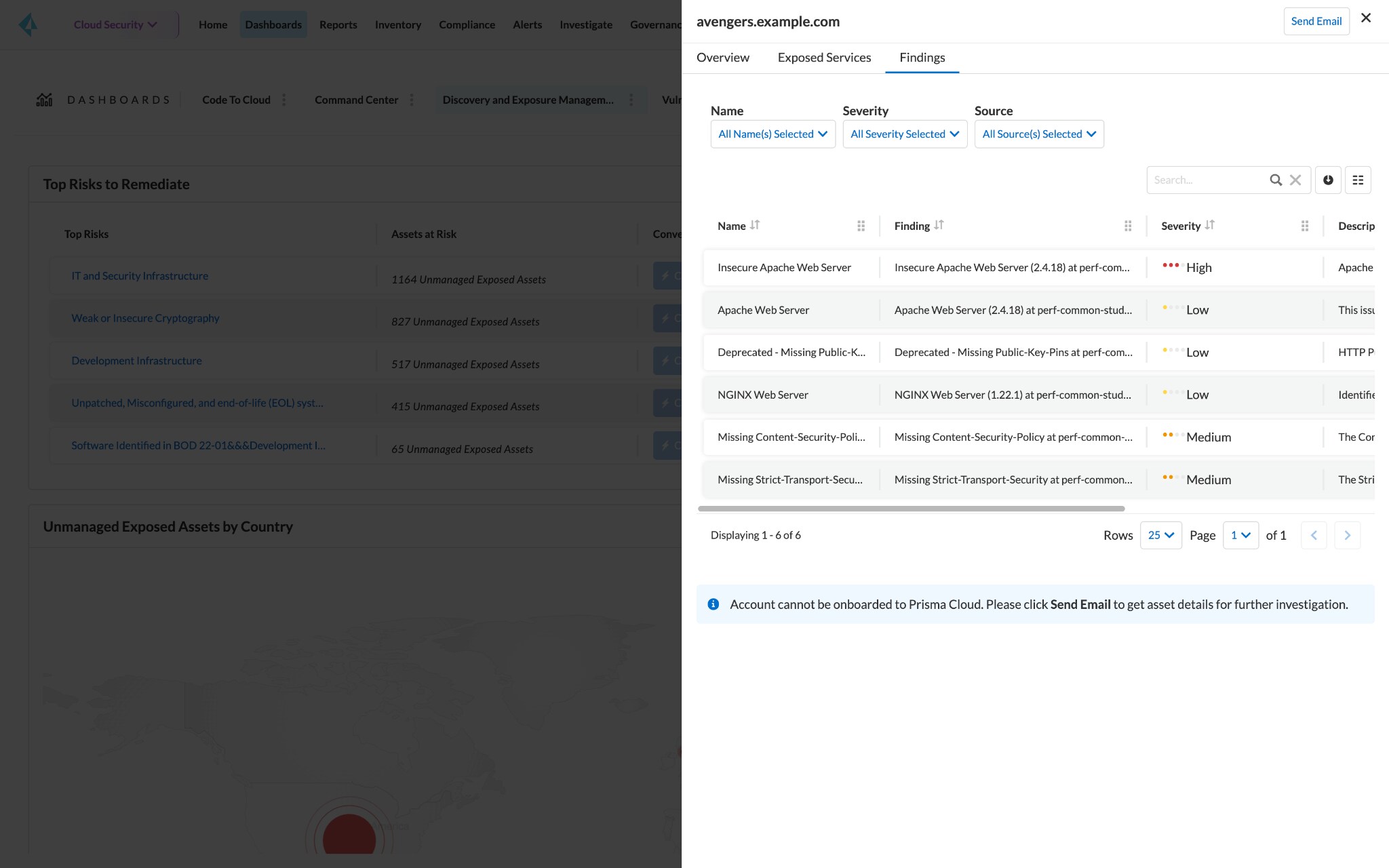Click the previous page navigation arrow

[1314, 535]
